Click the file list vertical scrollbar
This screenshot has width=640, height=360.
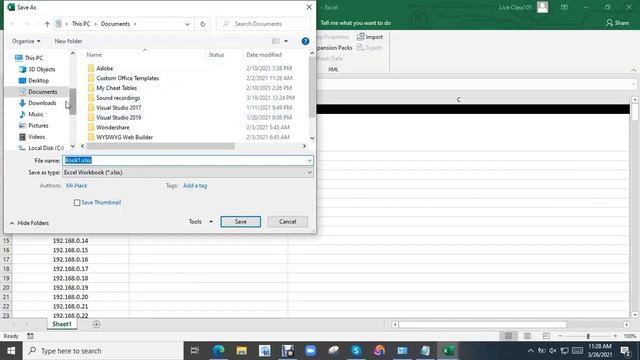click(312, 87)
